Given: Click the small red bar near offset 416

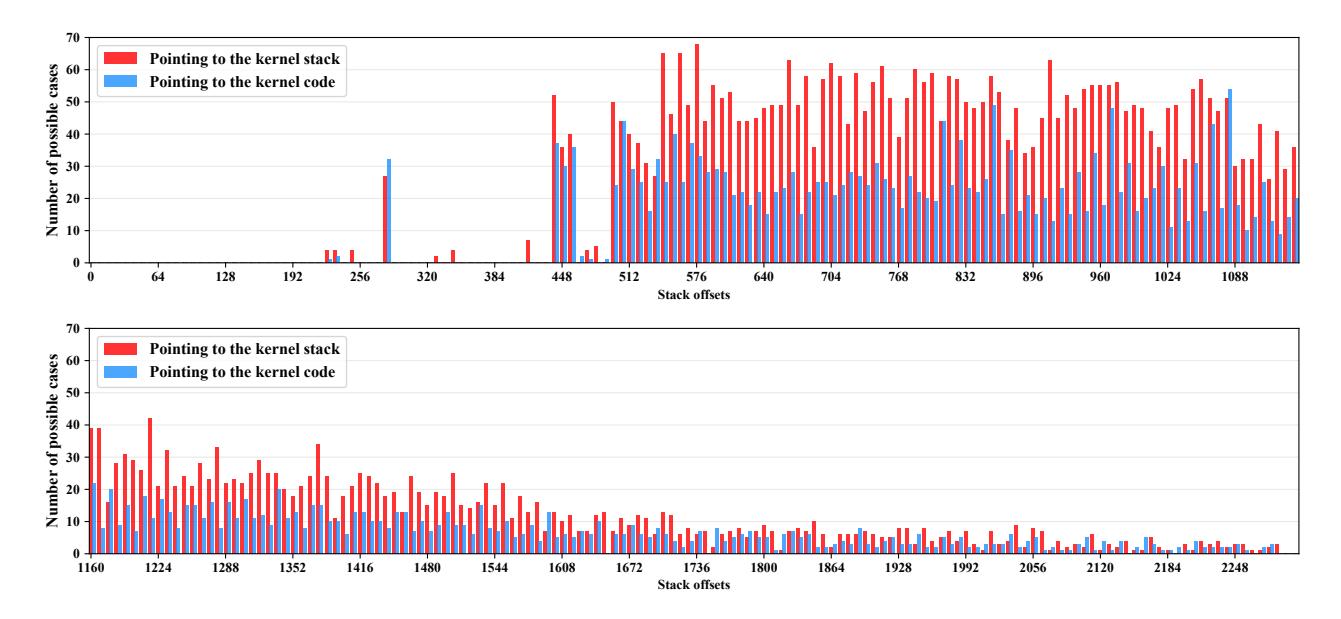Looking at the screenshot, I should coord(528,252).
